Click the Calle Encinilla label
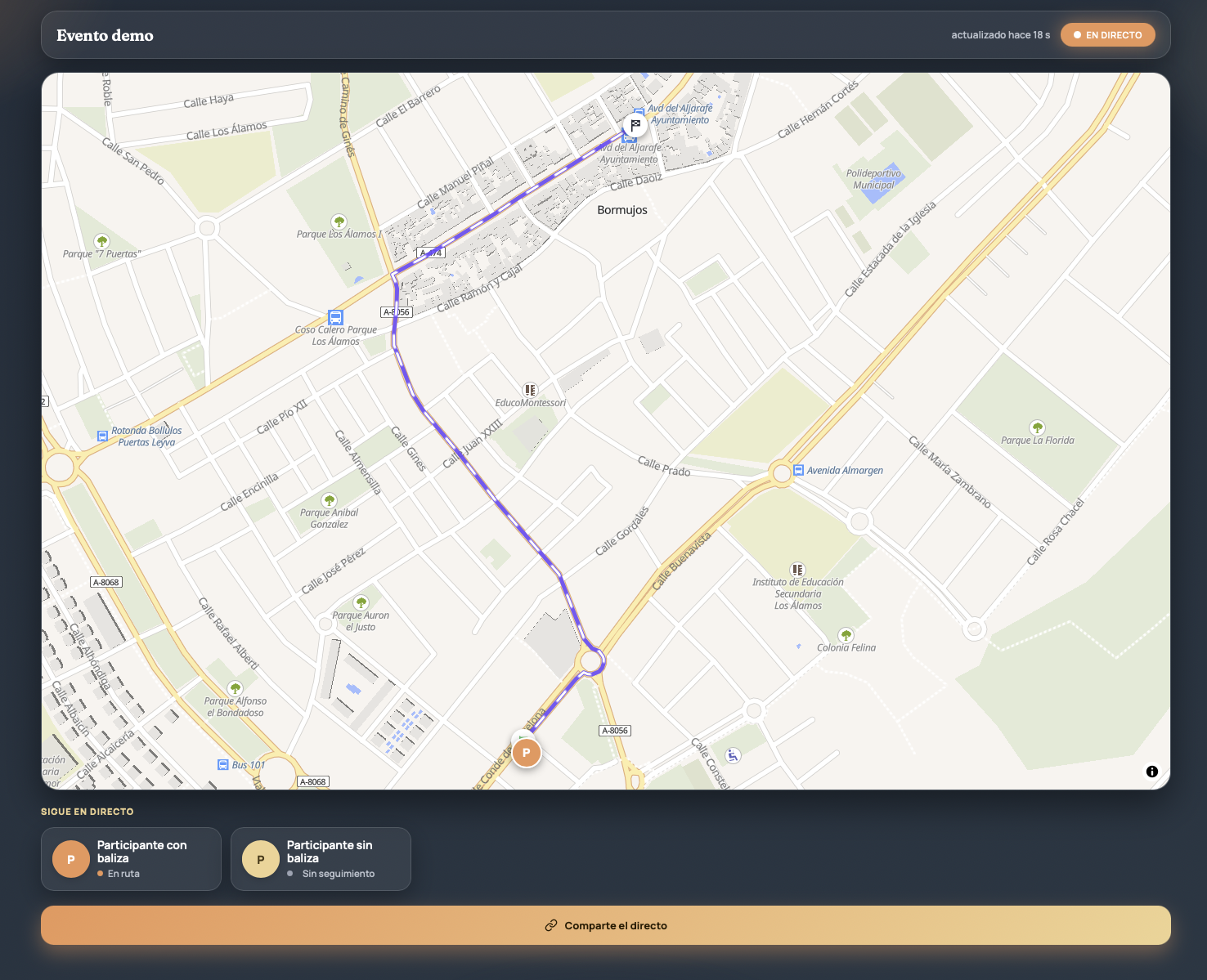This screenshot has width=1207, height=980. click(x=249, y=492)
